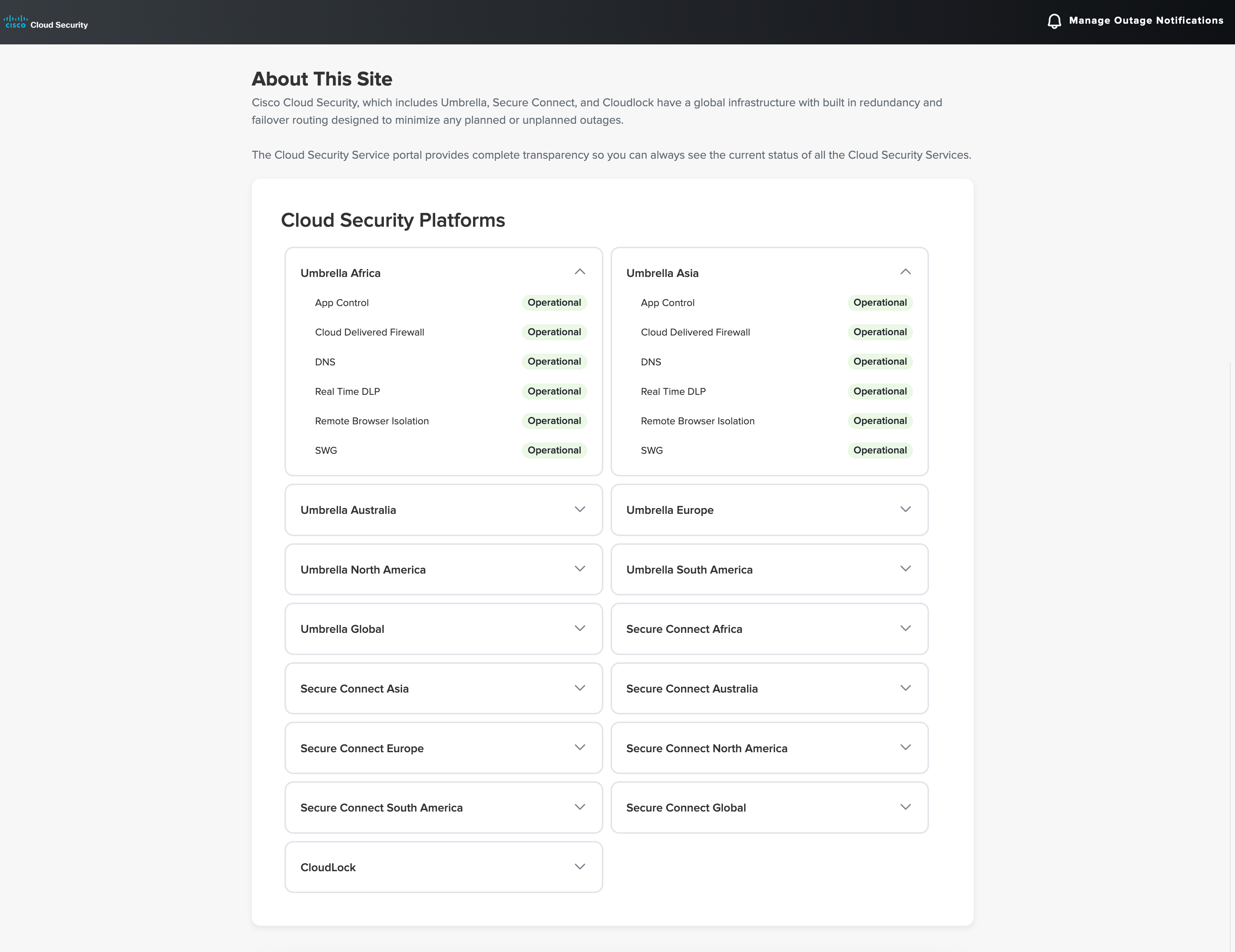1235x952 pixels.
Task: Expand Secure Connect Global chevron
Action: pyautogui.click(x=905, y=807)
